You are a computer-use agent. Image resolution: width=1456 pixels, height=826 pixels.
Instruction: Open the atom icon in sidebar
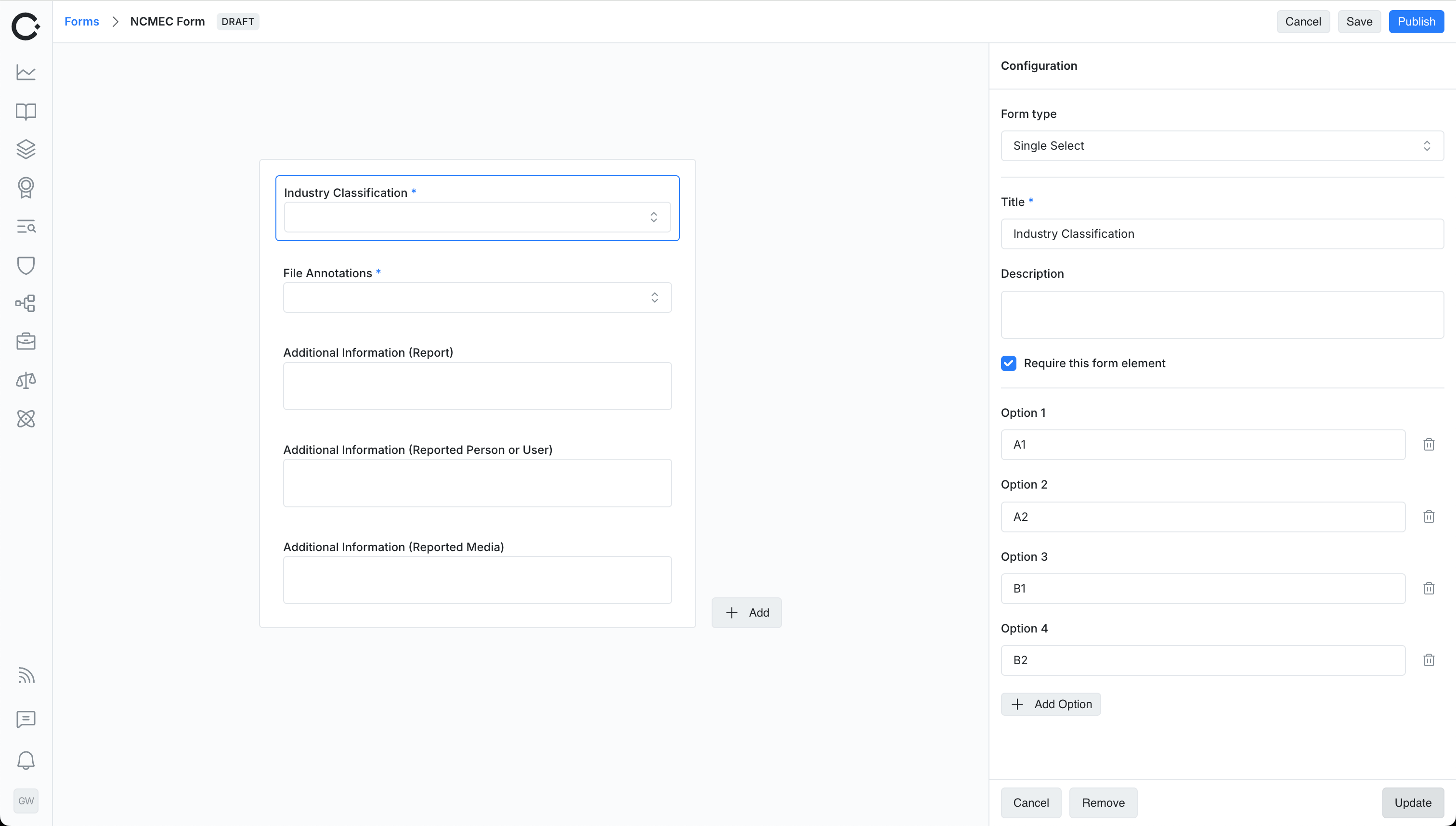26,419
